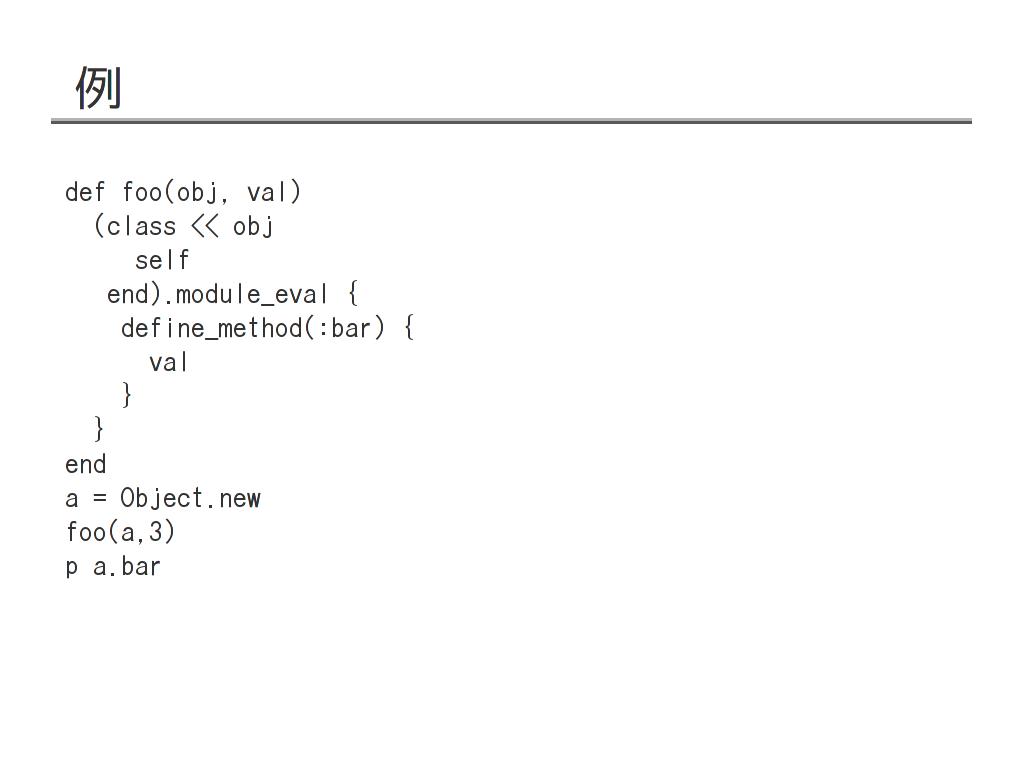Click the opening brace after module_eval
This screenshot has width=1024, height=768.
(x=353, y=294)
